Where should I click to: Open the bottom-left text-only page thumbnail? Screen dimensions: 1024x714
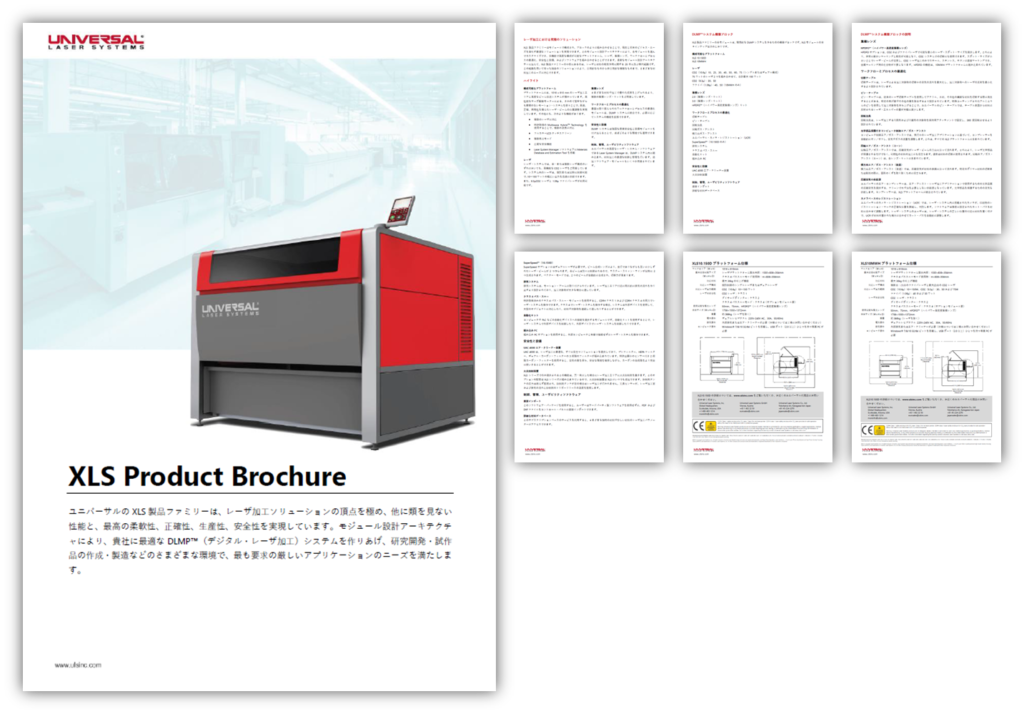click(x=589, y=357)
